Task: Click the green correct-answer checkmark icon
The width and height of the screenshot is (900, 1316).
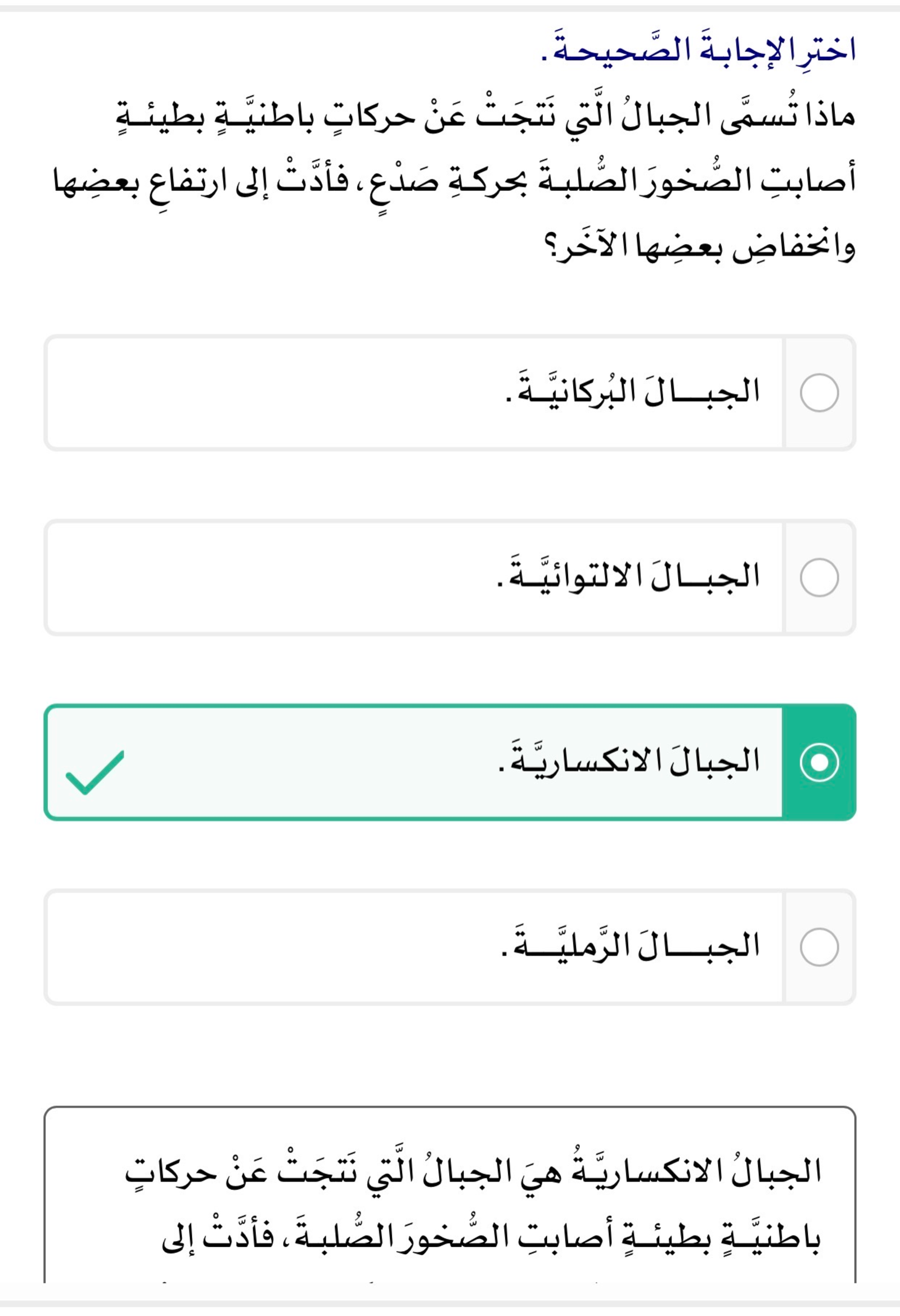Action: click(94, 772)
